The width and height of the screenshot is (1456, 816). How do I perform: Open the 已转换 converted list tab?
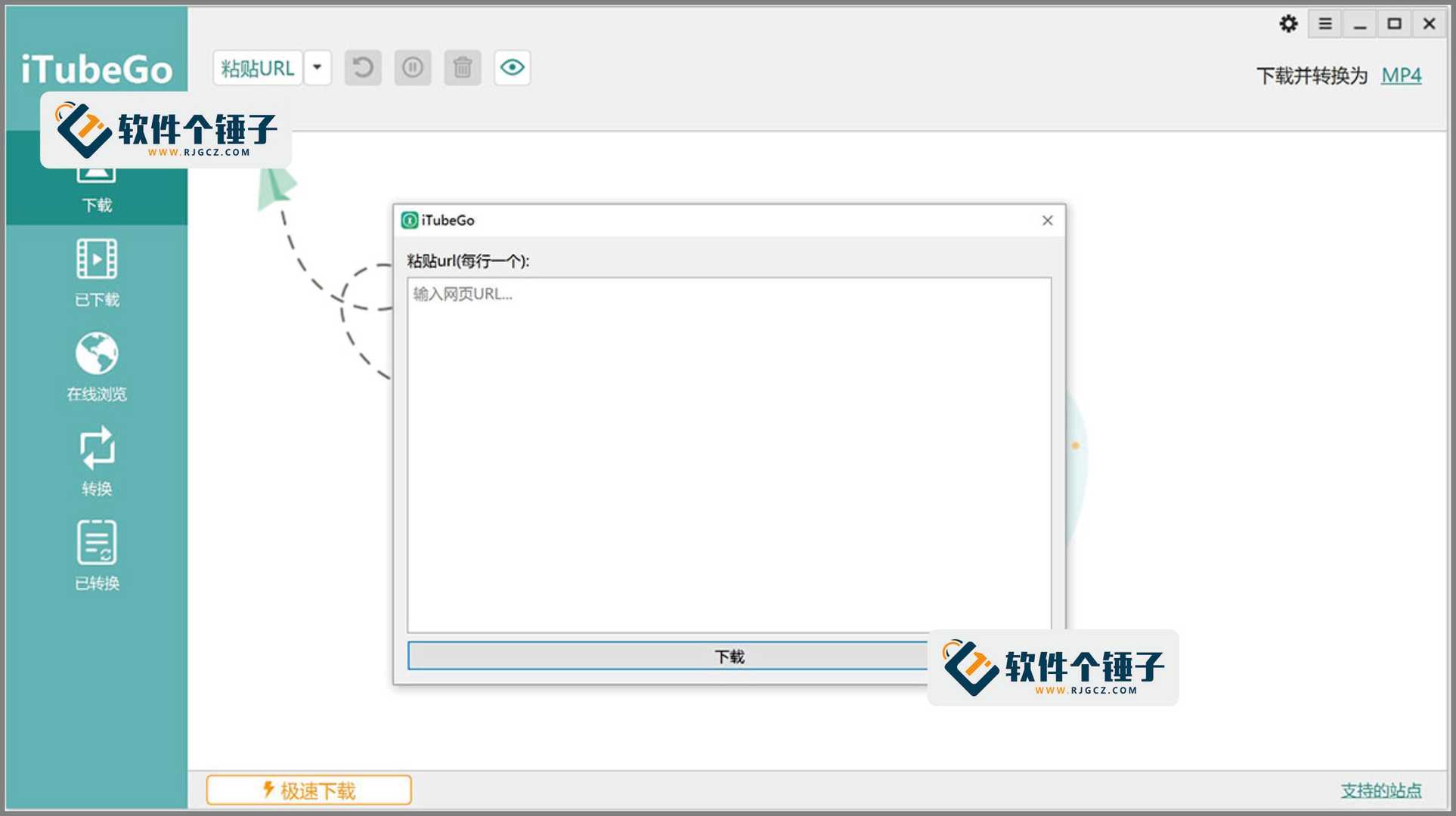click(97, 556)
